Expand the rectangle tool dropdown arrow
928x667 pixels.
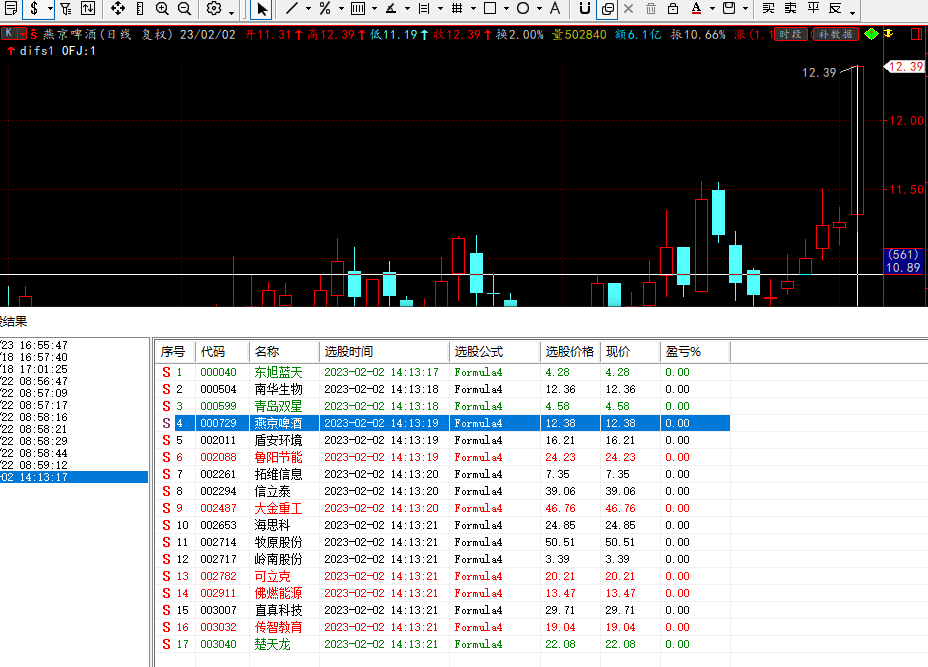(506, 9)
